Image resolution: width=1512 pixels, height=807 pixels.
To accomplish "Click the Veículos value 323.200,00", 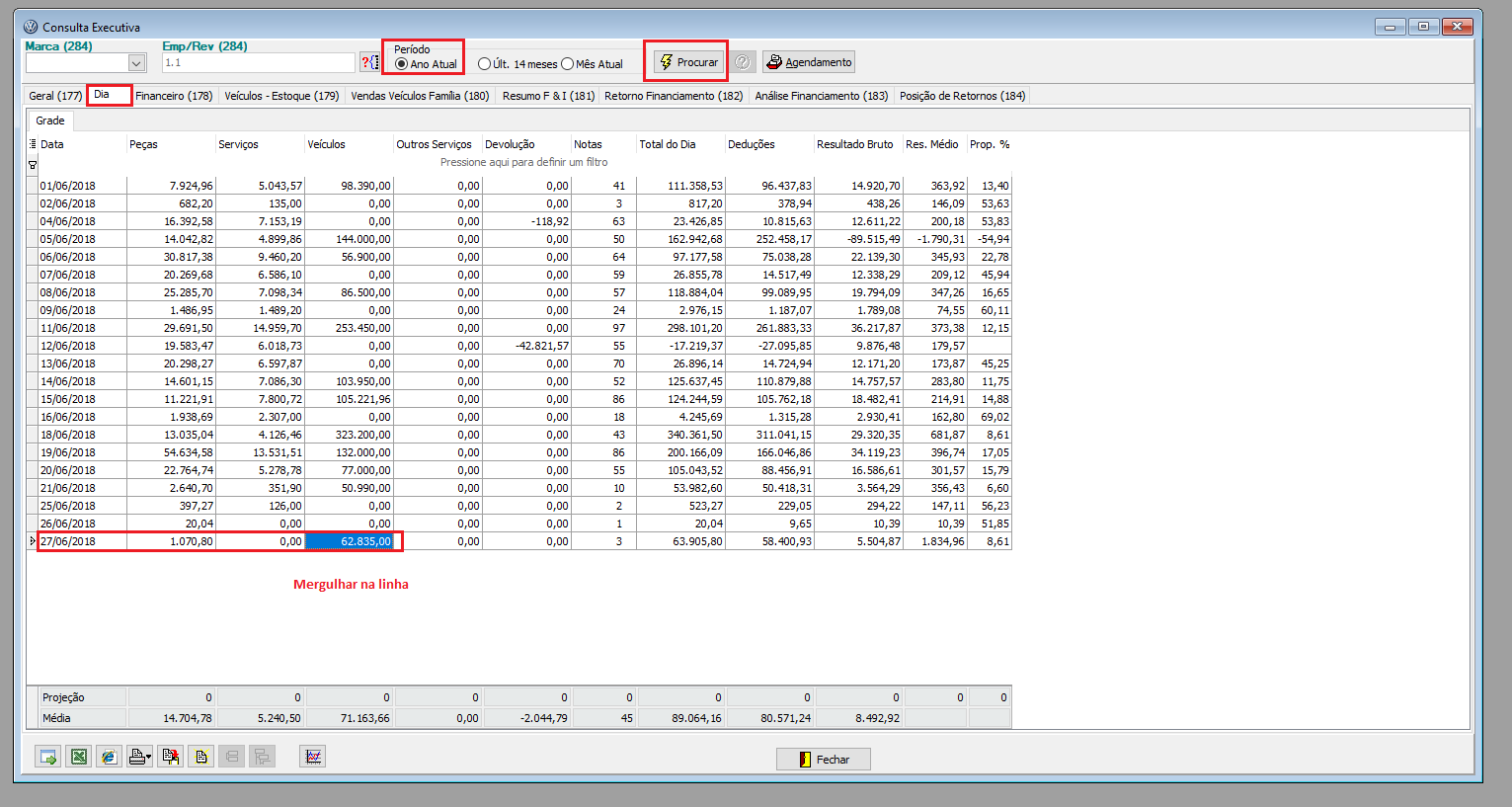I will (349, 435).
